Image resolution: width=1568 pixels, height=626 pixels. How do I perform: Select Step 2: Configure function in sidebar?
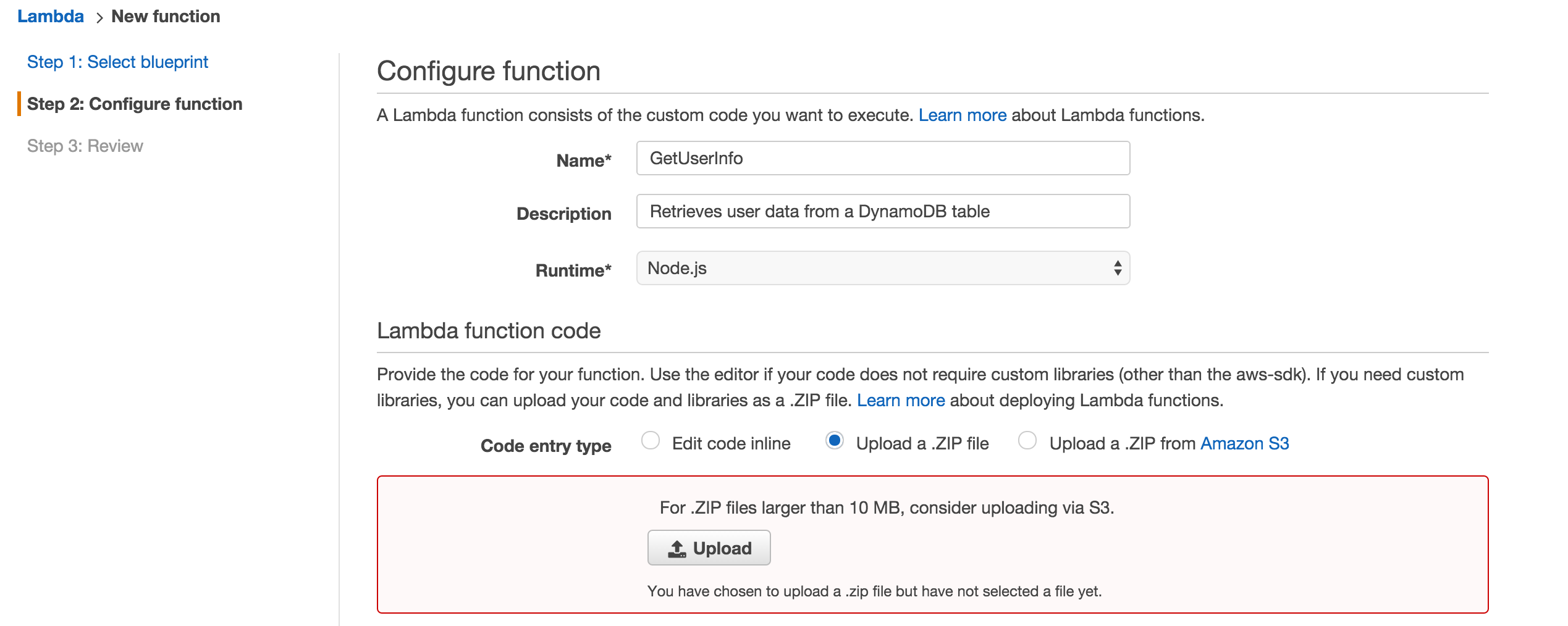[x=134, y=104]
